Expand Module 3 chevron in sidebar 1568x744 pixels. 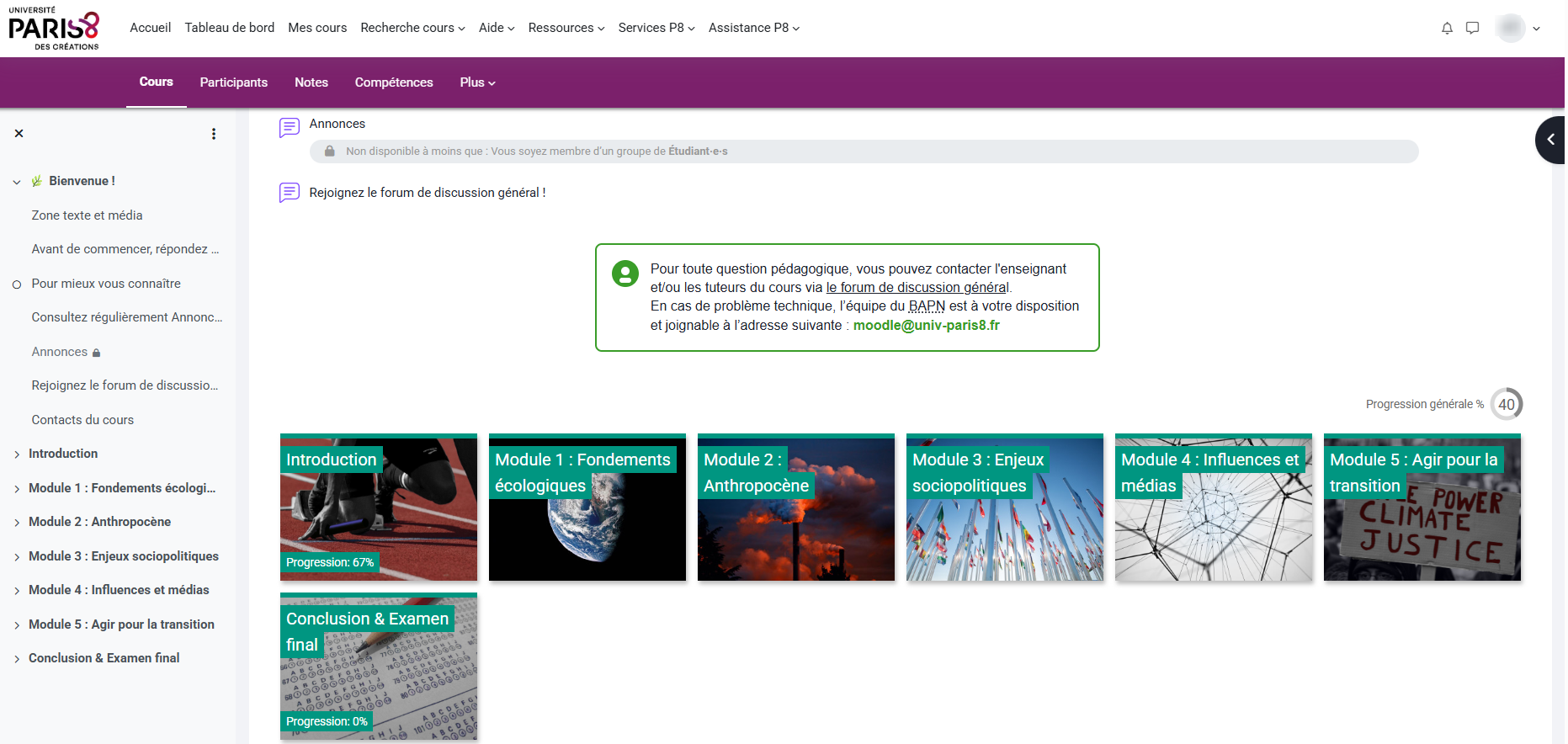pyautogui.click(x=17, y=557)
